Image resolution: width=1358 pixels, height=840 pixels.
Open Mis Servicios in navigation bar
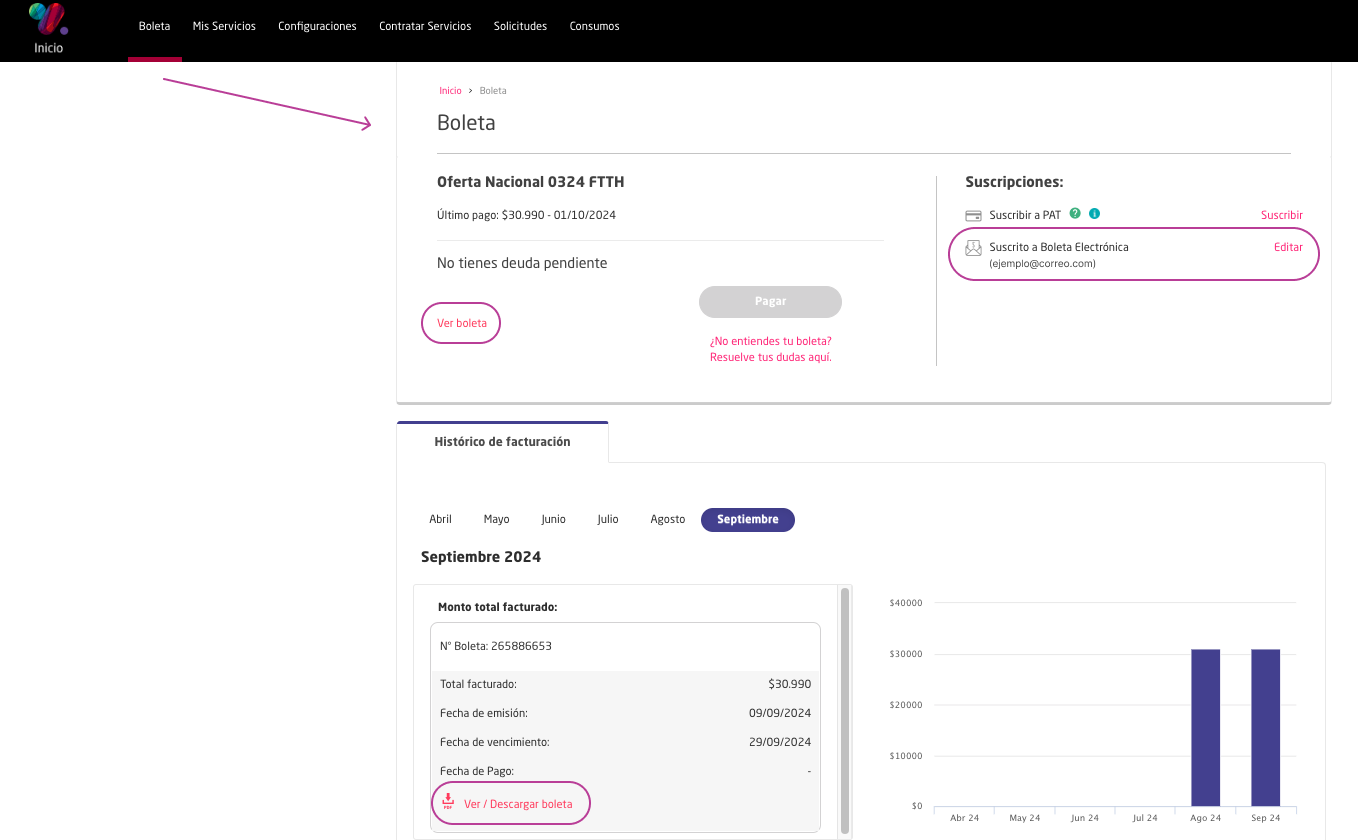(x=224, y=26)
